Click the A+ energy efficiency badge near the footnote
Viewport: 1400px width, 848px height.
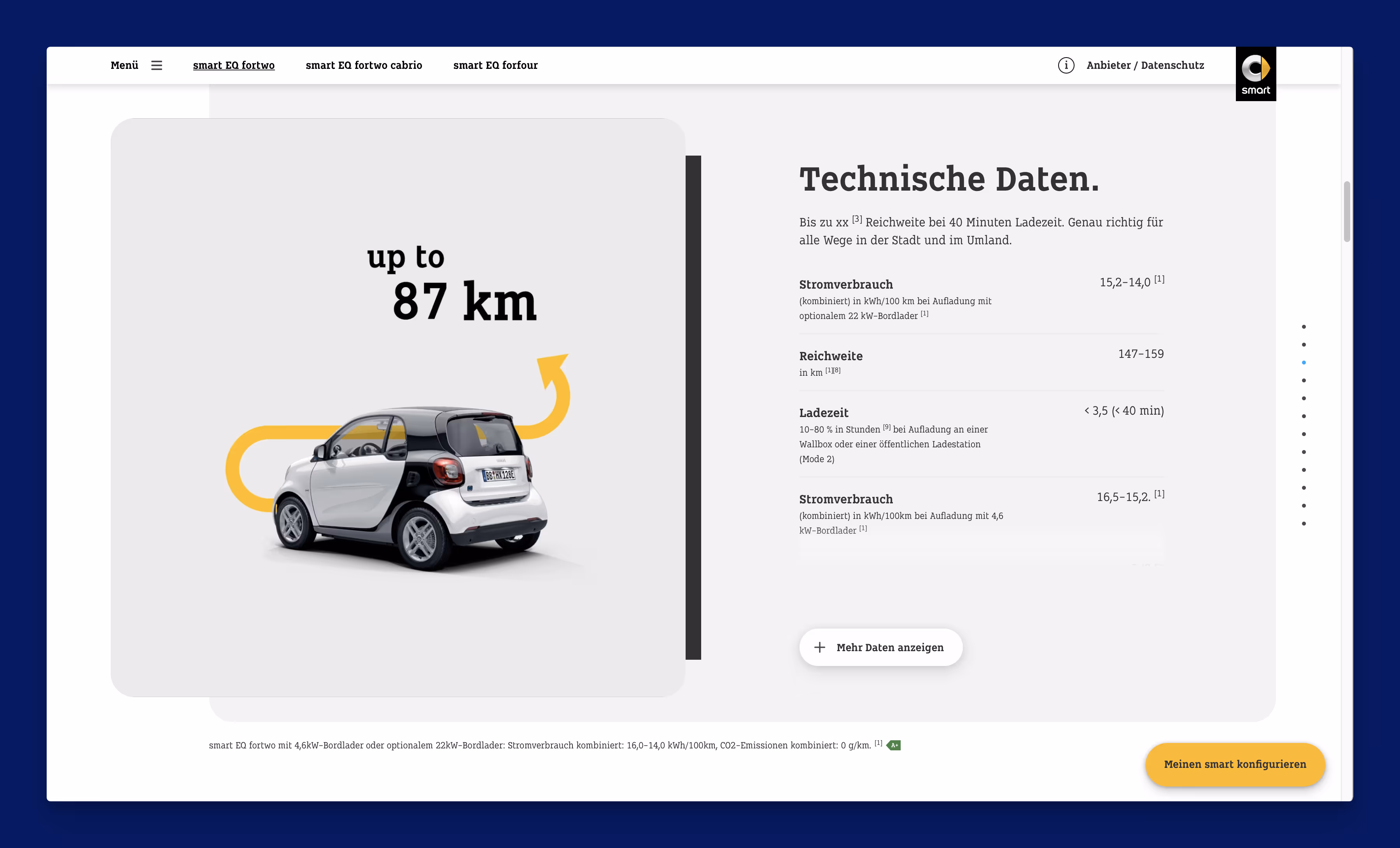pos(894,745)
